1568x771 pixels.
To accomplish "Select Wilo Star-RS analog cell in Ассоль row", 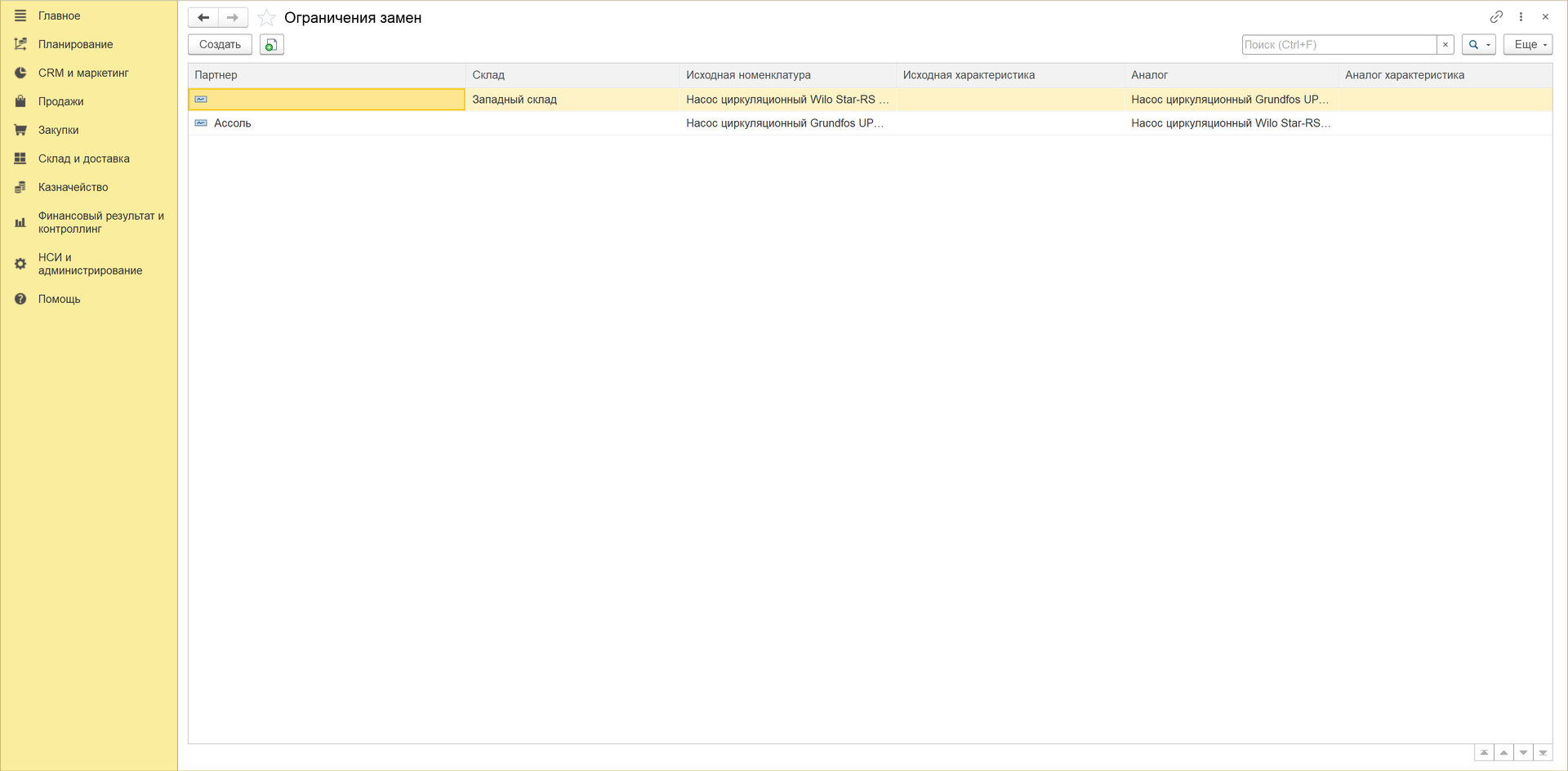I will pos(1232,123).
